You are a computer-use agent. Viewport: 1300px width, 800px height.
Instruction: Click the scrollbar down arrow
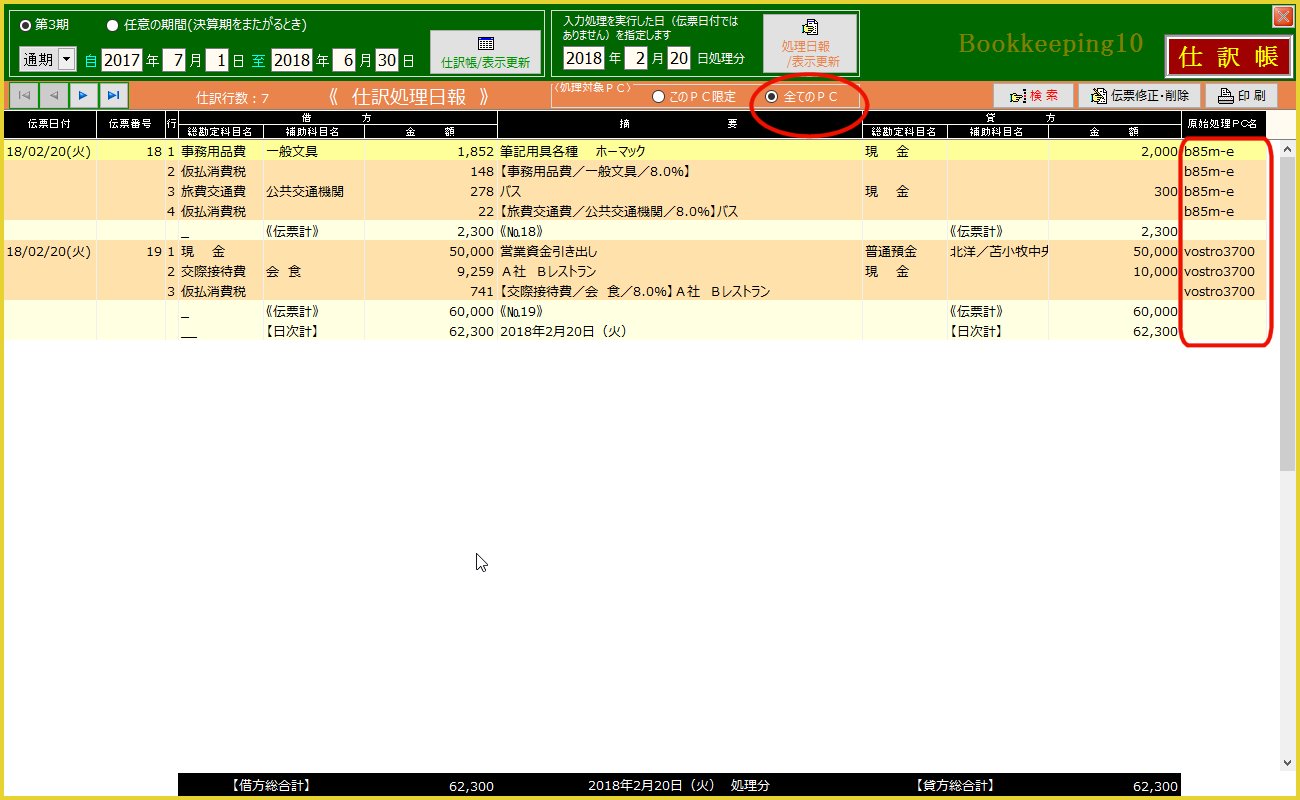point(1286,762)
